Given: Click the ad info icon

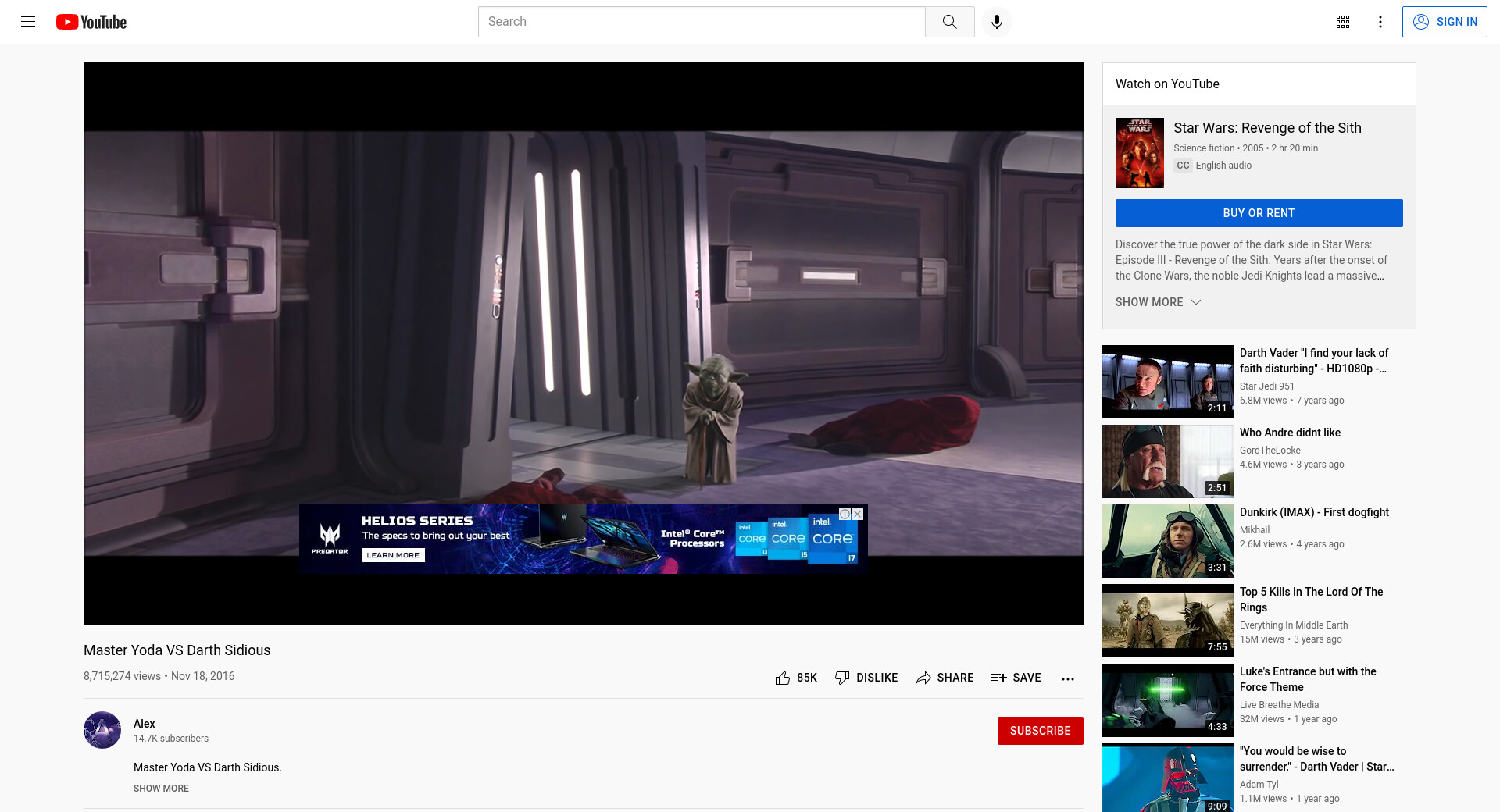Looking at the screenshot, I should point(845,514).
